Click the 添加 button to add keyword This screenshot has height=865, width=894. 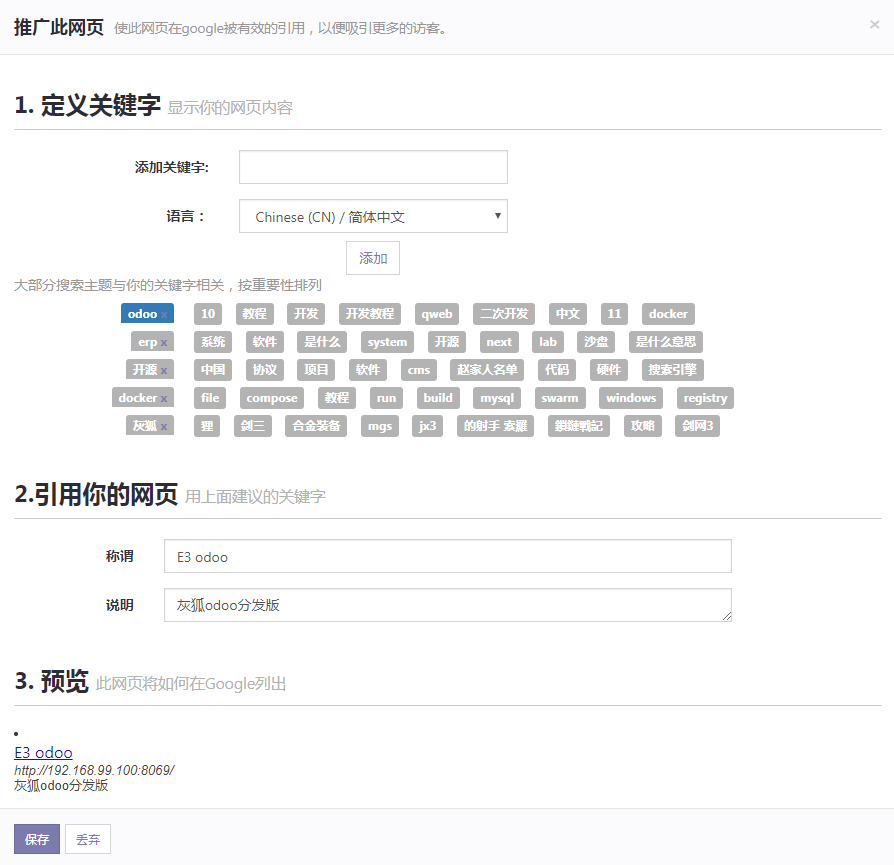coord(373,258)
